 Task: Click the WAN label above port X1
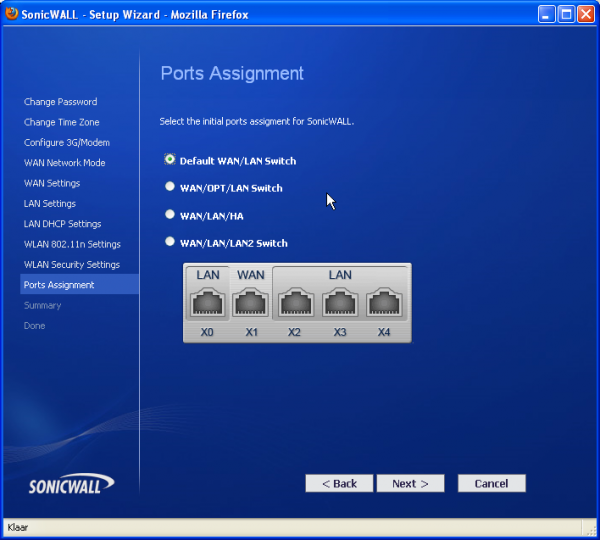tap(251, 275)
